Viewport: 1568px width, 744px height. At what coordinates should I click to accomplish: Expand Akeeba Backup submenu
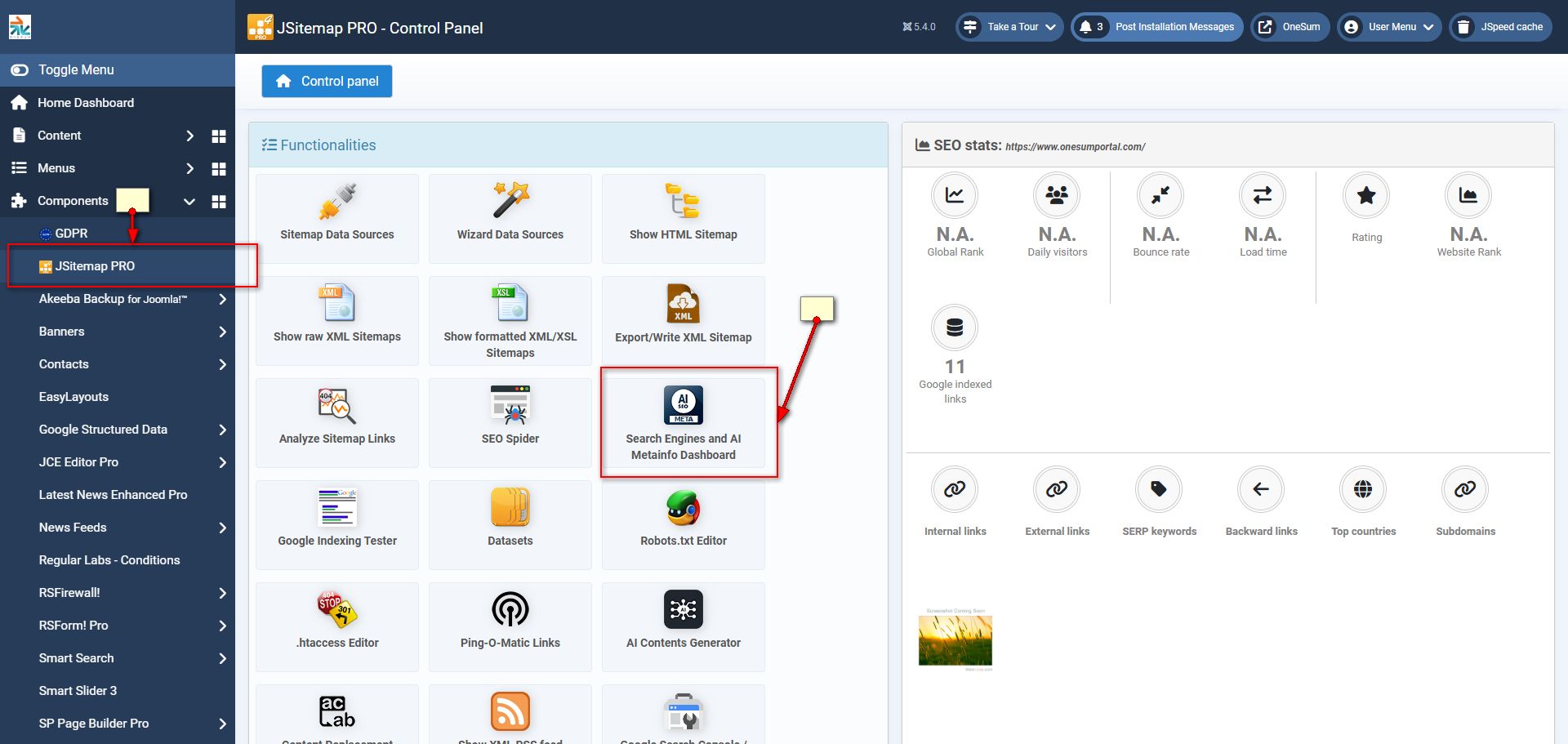tap(222, 299)
